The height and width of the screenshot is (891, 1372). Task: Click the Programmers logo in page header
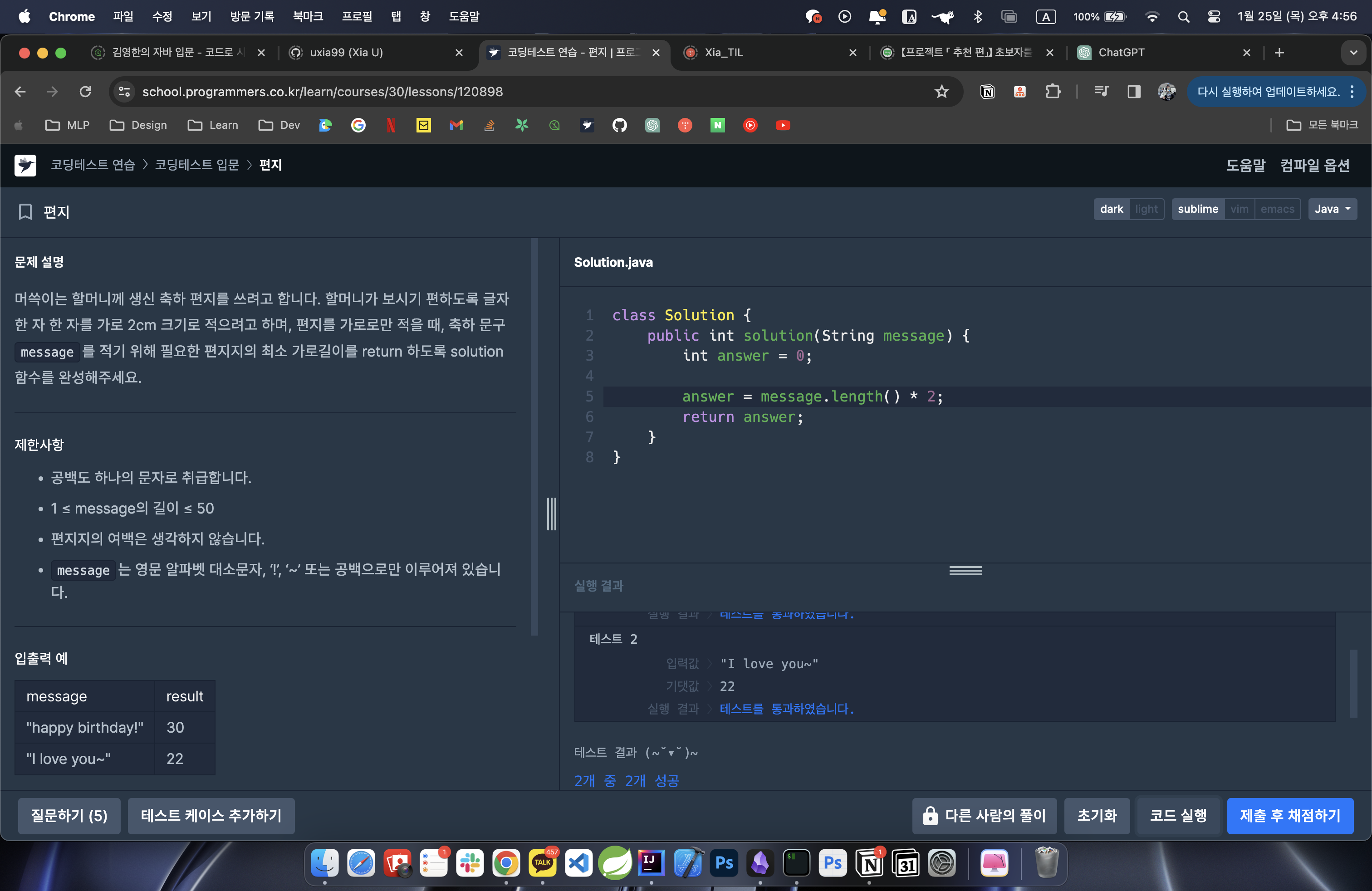(x=25, y=166)
